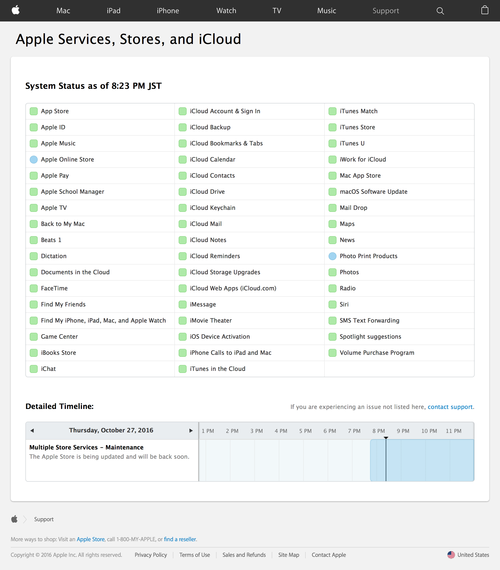Image resolution: width=500 pixels, height=570 pixels.
Task: Click the iWork for iCloud label
Action: pyautogui.click(x=363, y=159)
